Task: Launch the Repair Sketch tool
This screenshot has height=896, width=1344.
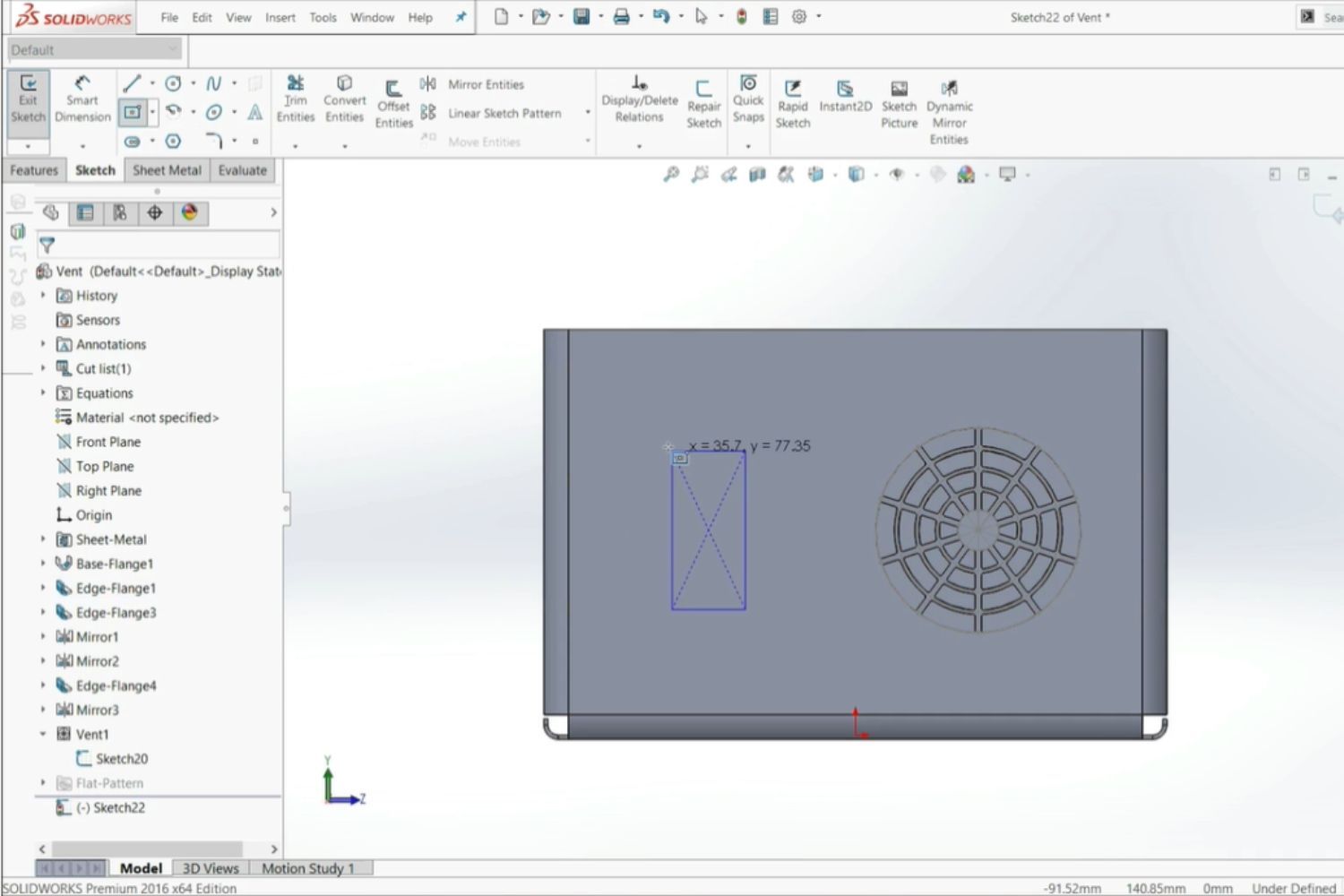Action: (704, 100)
